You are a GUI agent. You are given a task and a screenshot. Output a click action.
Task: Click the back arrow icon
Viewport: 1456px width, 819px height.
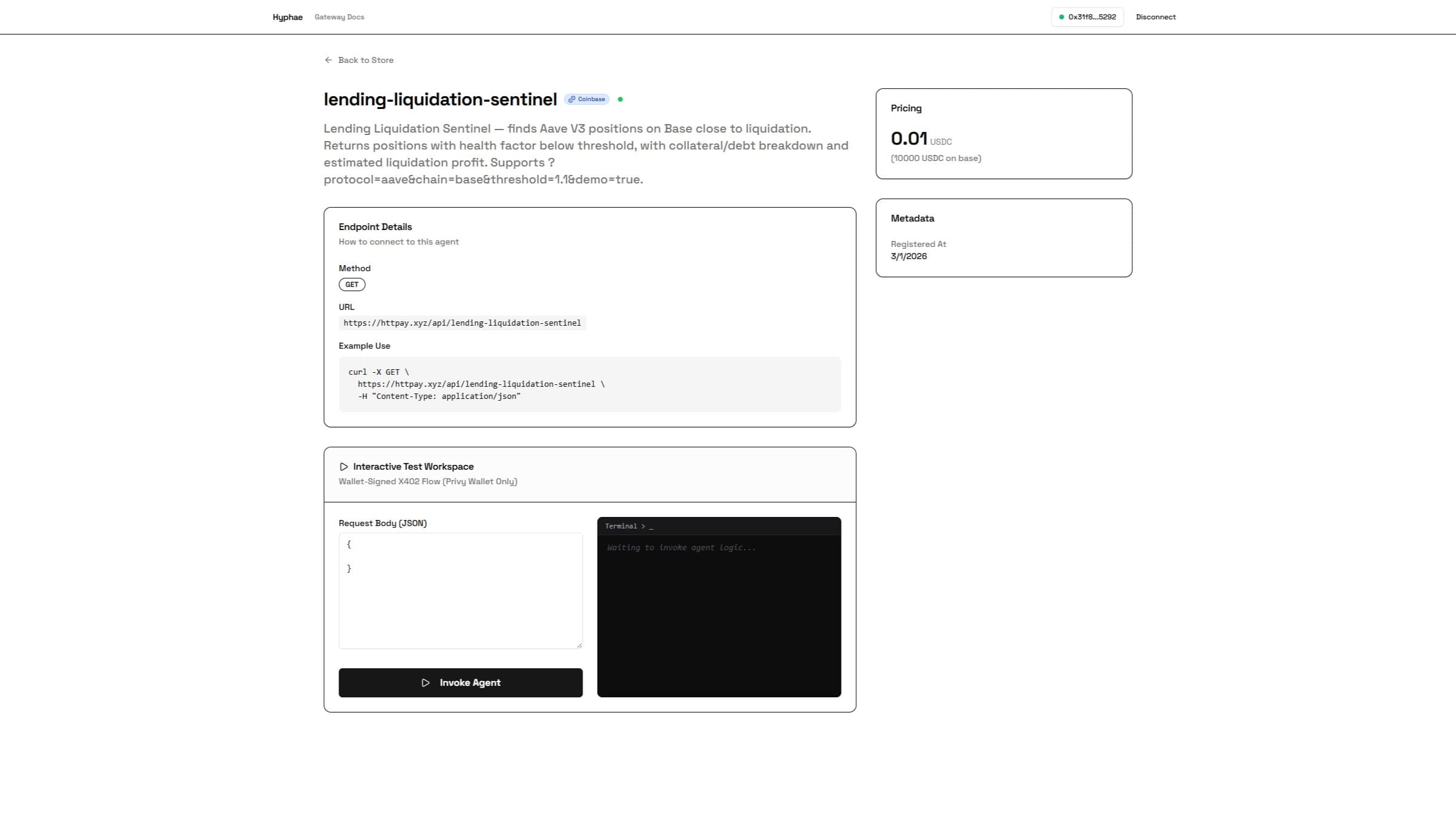click(328, 60)
